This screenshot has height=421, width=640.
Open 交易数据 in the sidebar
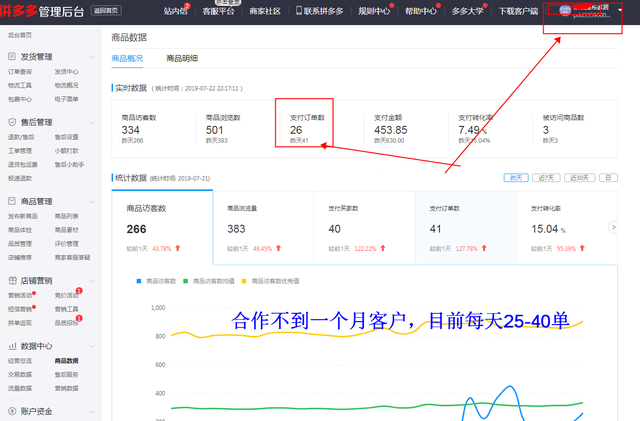(20, 374)
